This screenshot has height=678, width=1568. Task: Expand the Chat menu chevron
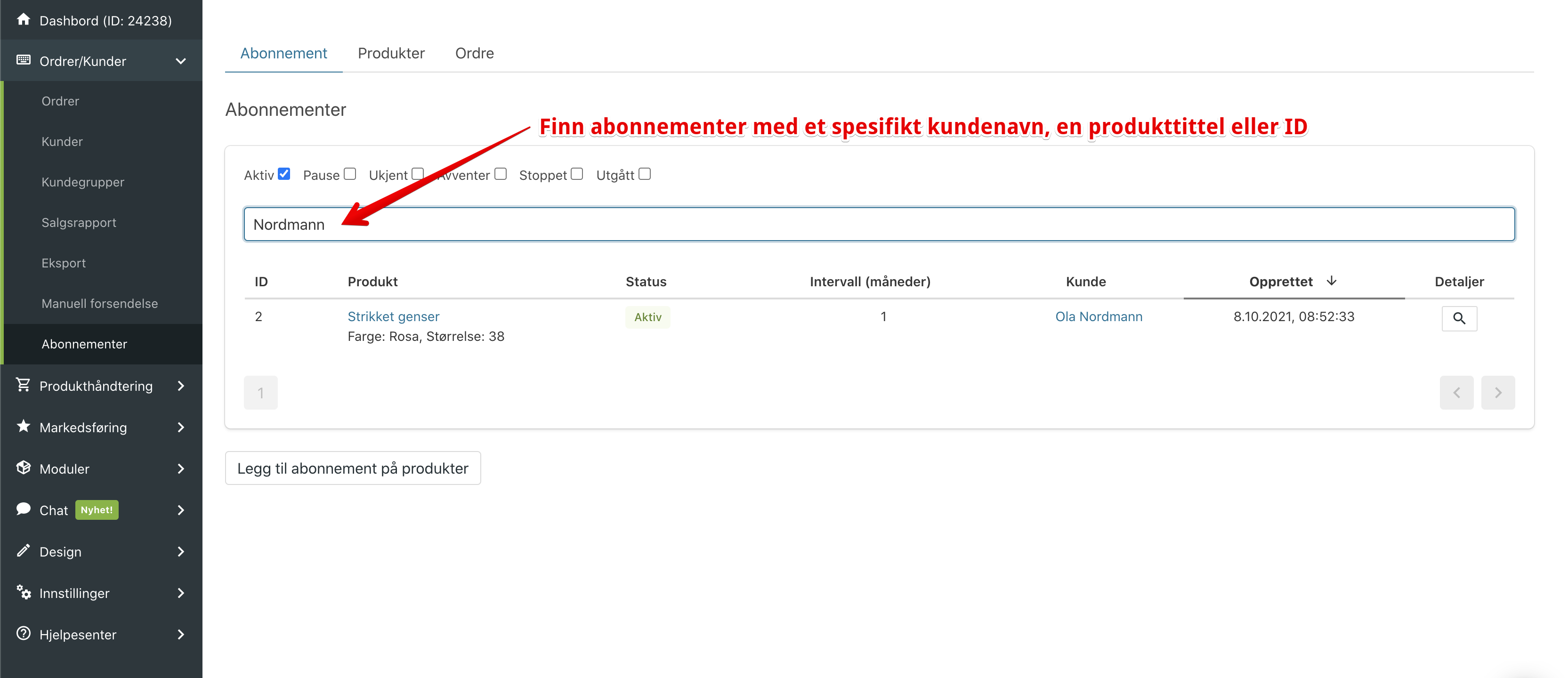181,510
